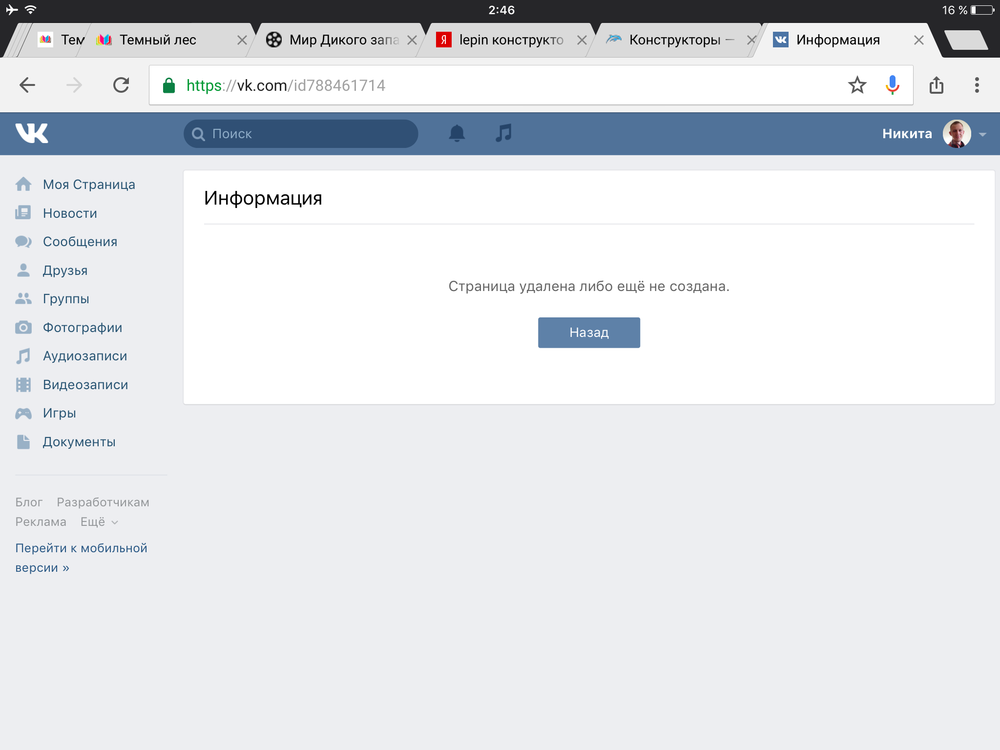Focus the Поиск search field
This screenshot has width=1000, height=750.
[301, 134]
